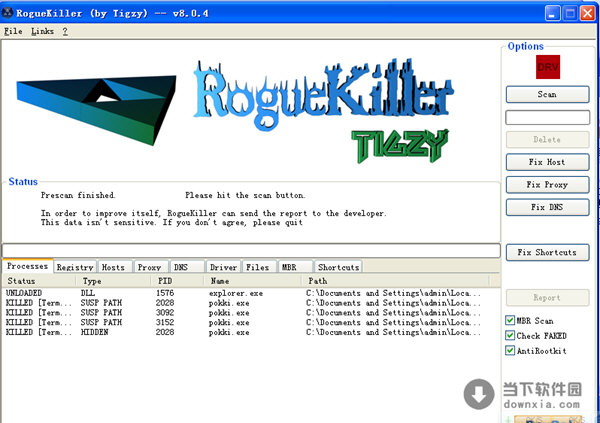This screenshot has height=423, width=600.
Task: Switch to the Registry tab
Action: pyautogui.click(x=75, y=267)
